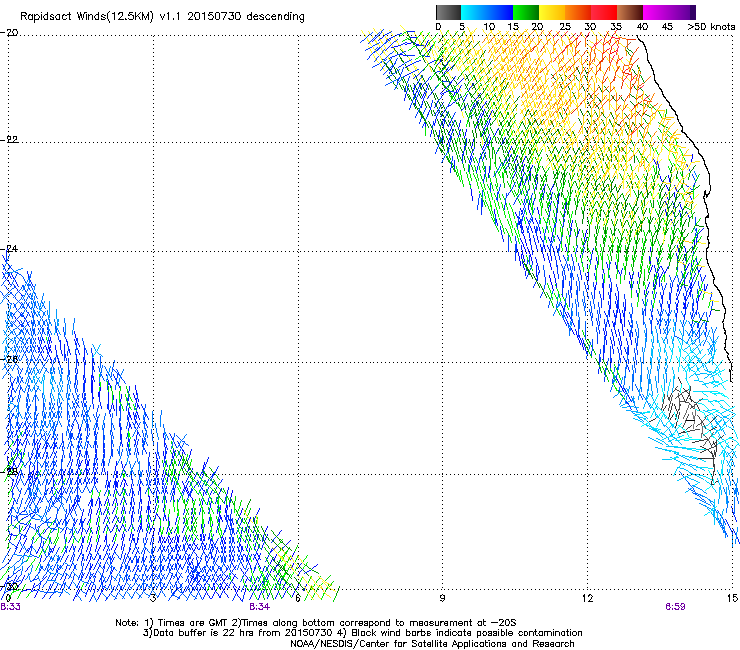Screen dimensions: 740x650
Task: Click the latitude axis label '-30'
Action: click(x=10, y=586)
